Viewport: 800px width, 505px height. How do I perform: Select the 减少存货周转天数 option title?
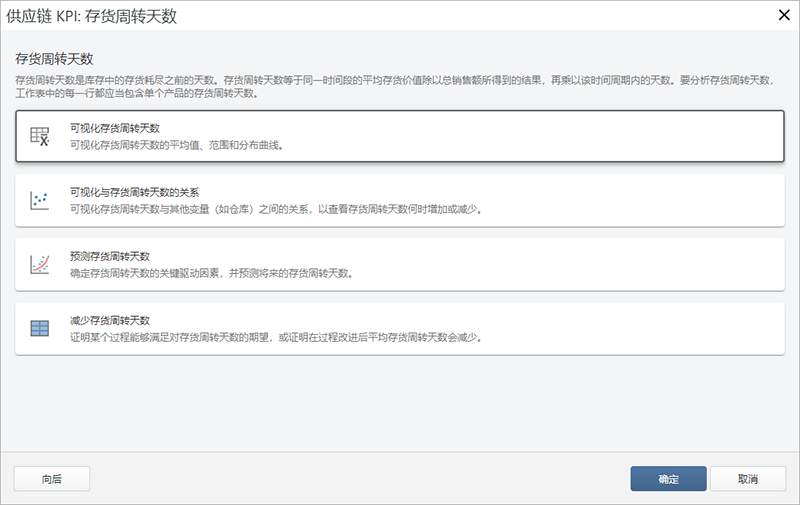(x=109, y=320)
